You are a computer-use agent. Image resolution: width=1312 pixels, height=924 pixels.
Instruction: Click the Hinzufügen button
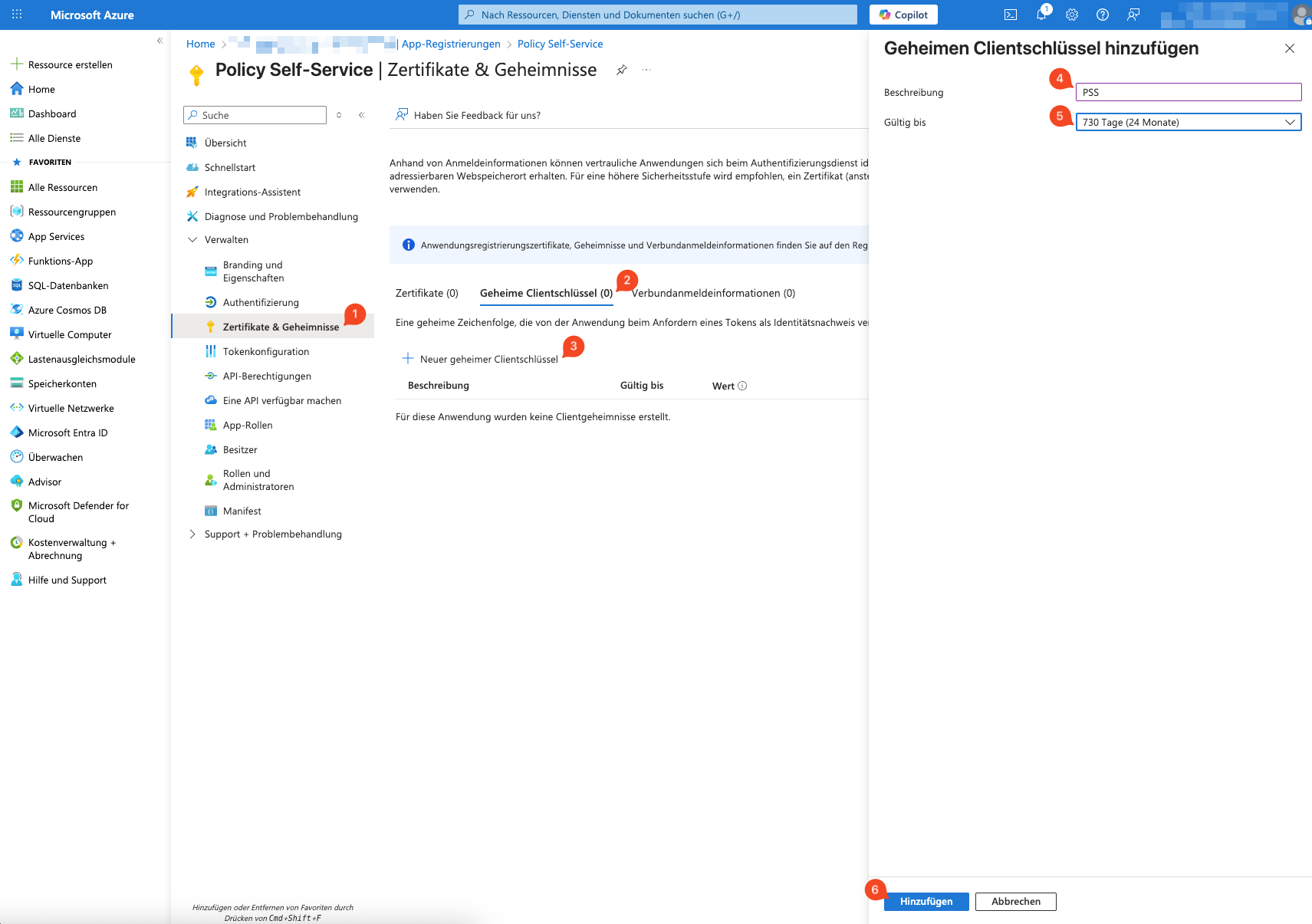pyautogui.click(x=926, y=902)
